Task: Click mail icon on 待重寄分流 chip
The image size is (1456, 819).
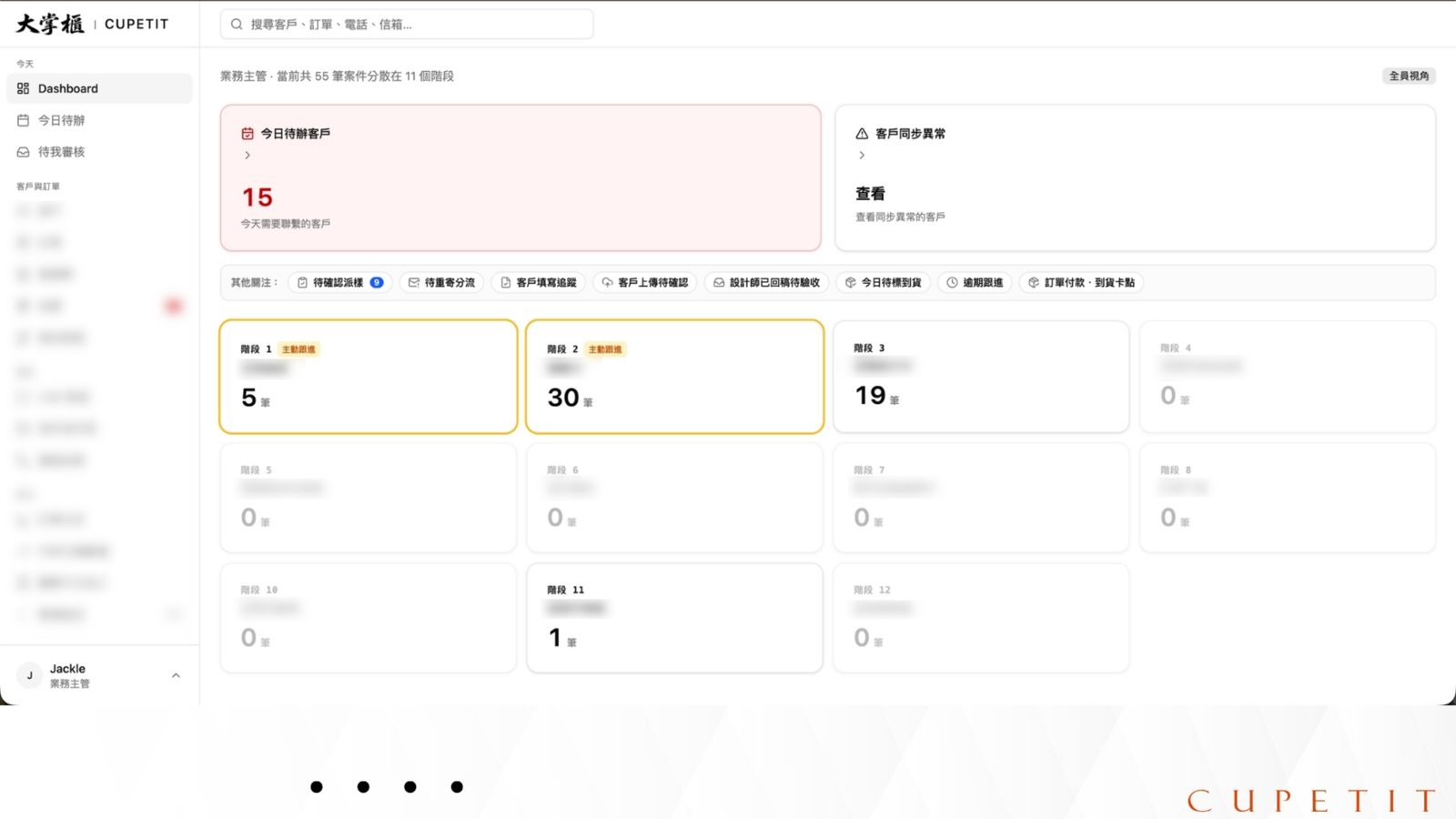Action: 414,283
